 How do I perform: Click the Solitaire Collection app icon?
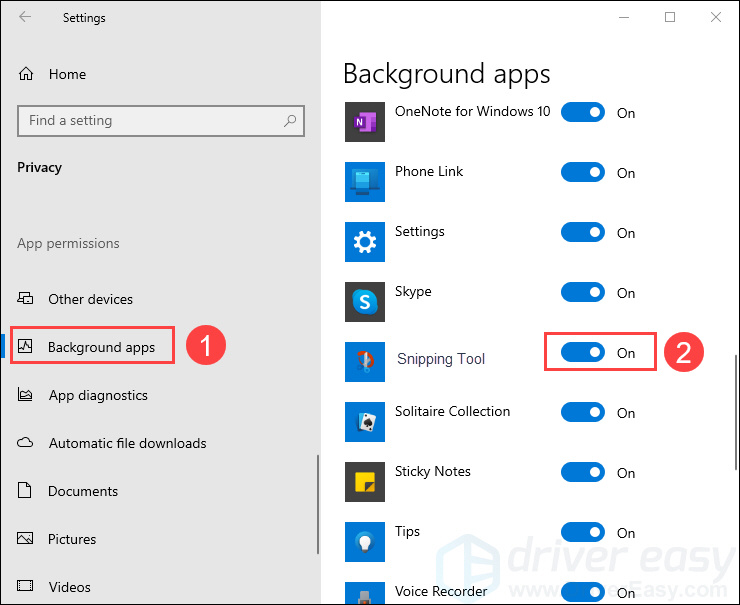pos(364,421)
